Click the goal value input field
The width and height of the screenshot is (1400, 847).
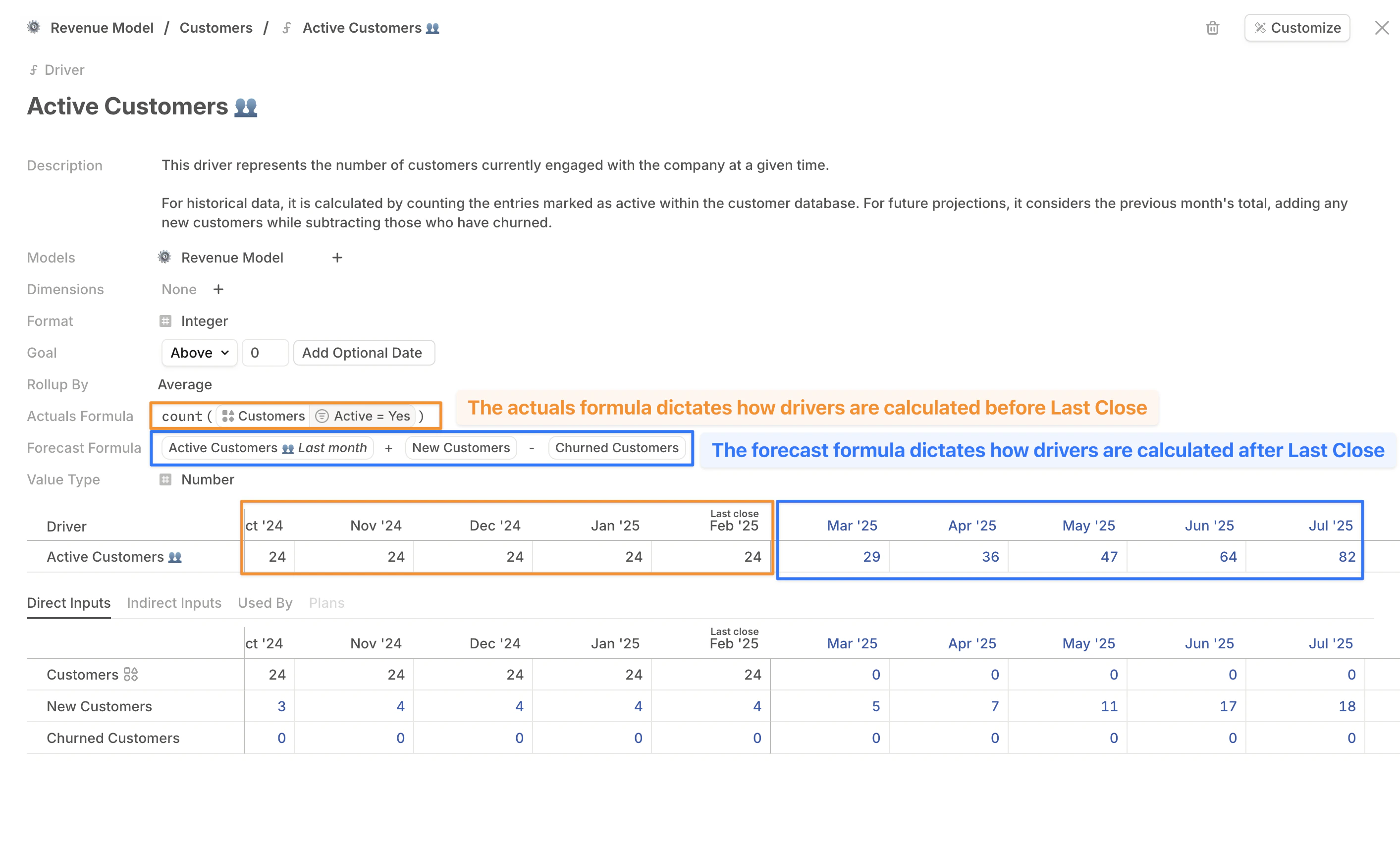pyautogui.click(x=265, y=353)
